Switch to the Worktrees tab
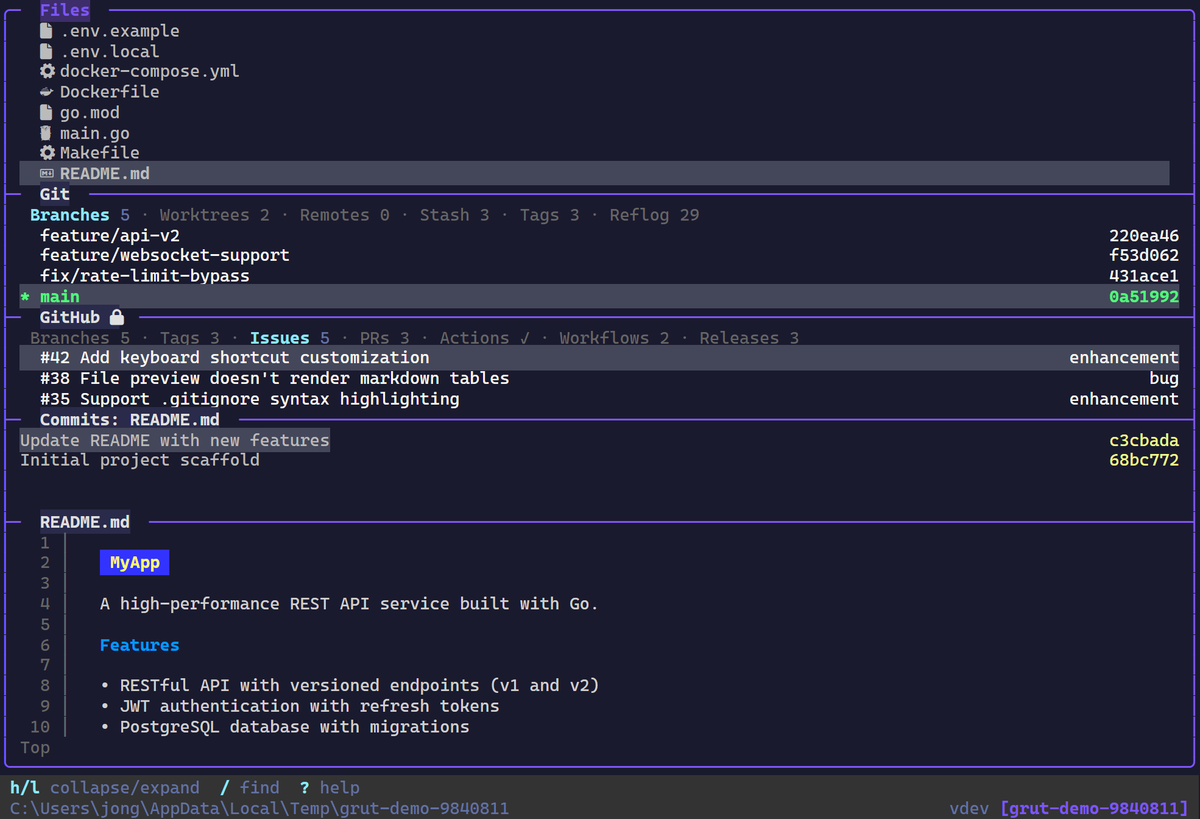This screenshot has height=819, width=1200. tap(215, 215)
